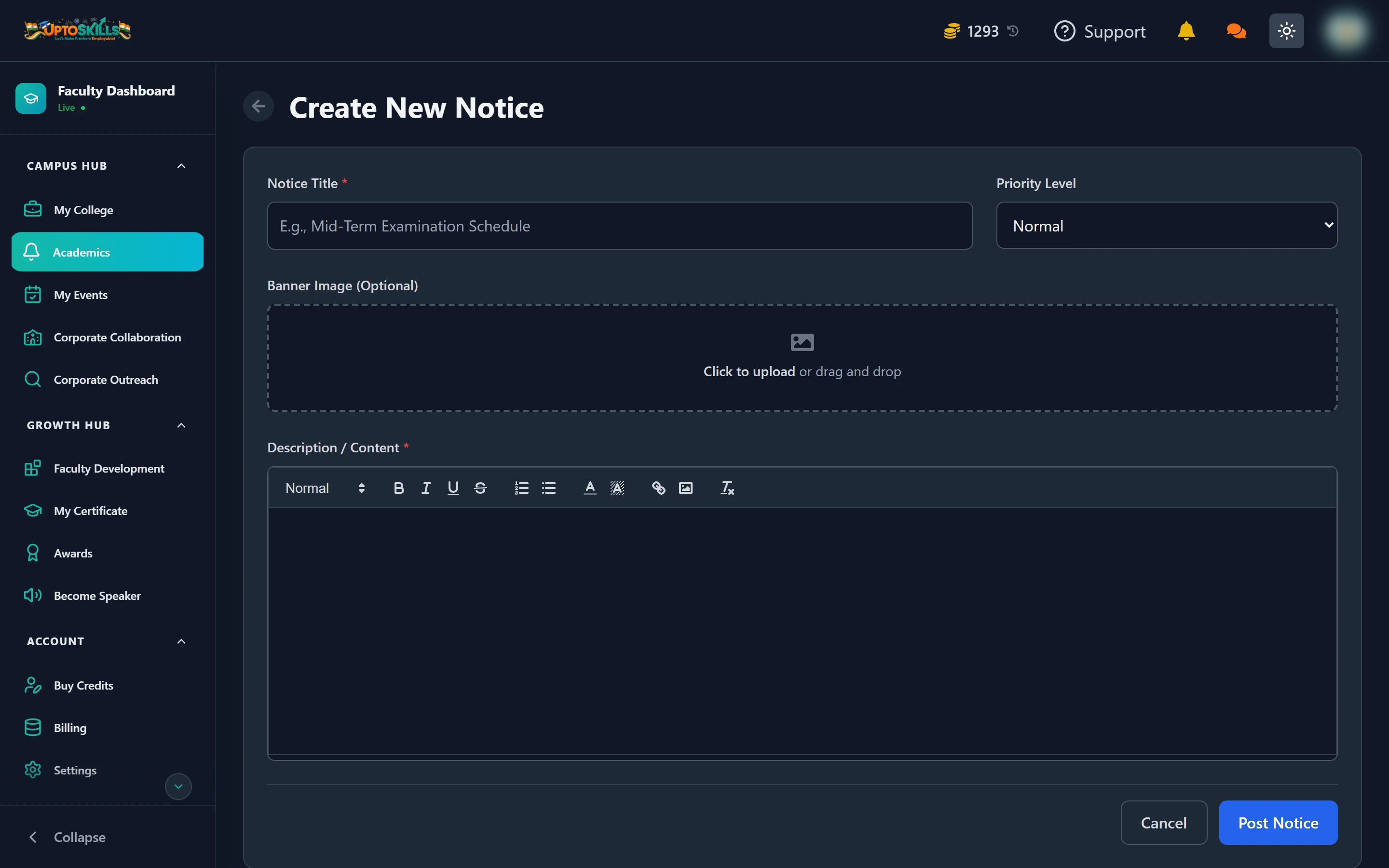Insert a bulleted list

click(x=549, y=488)
